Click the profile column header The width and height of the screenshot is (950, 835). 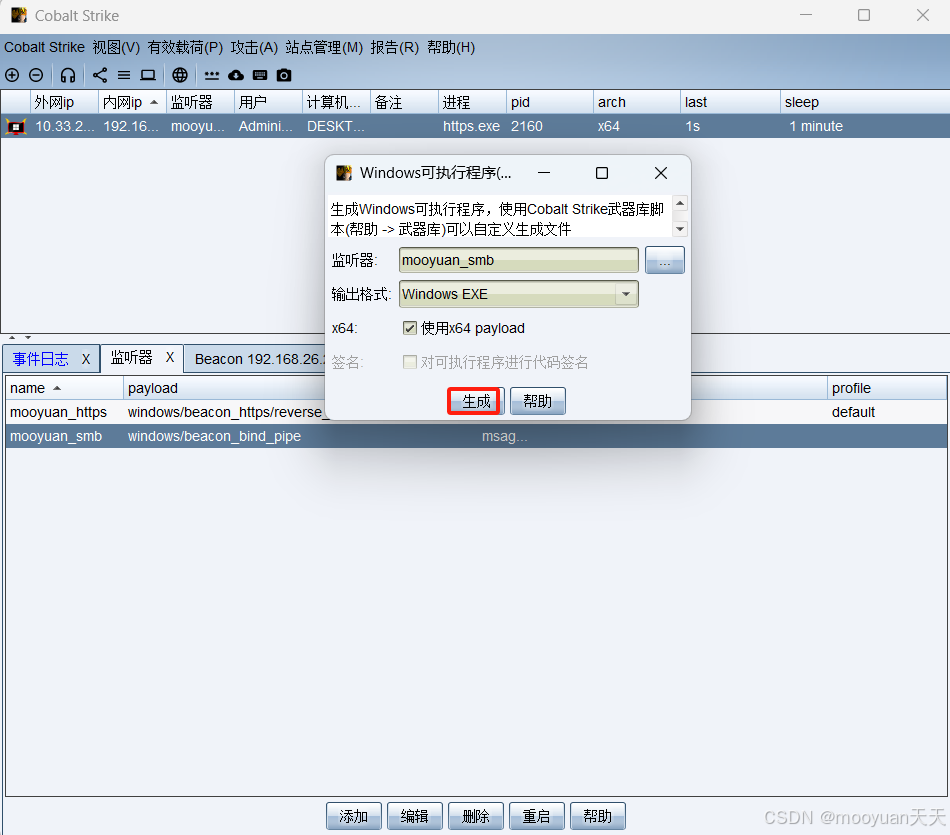887,388
